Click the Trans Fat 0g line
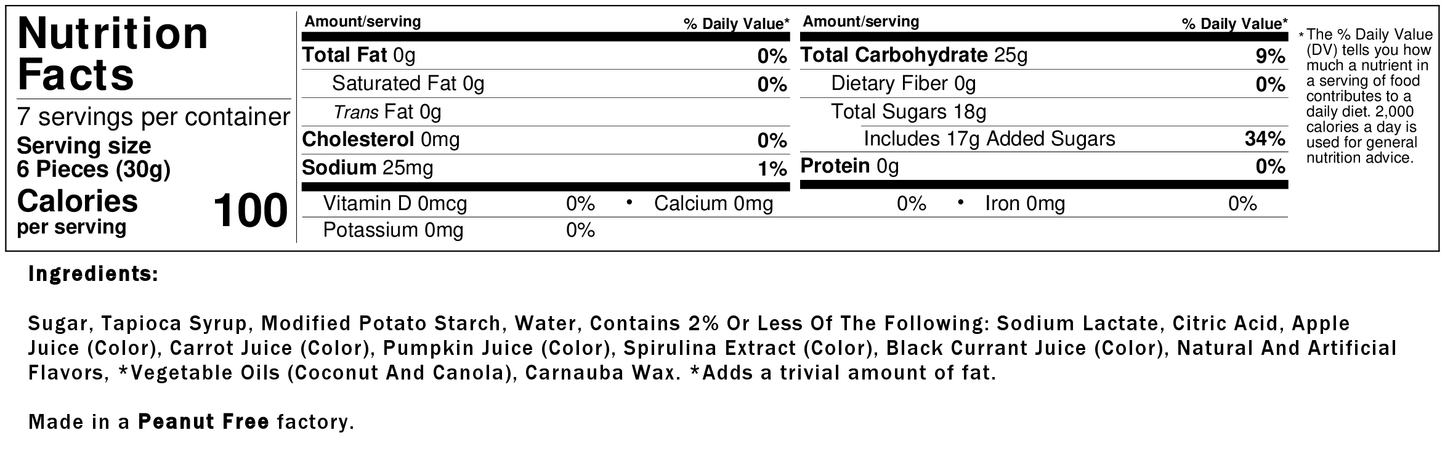The height and width of the screenshot is (459, 1445). point(386,112)
